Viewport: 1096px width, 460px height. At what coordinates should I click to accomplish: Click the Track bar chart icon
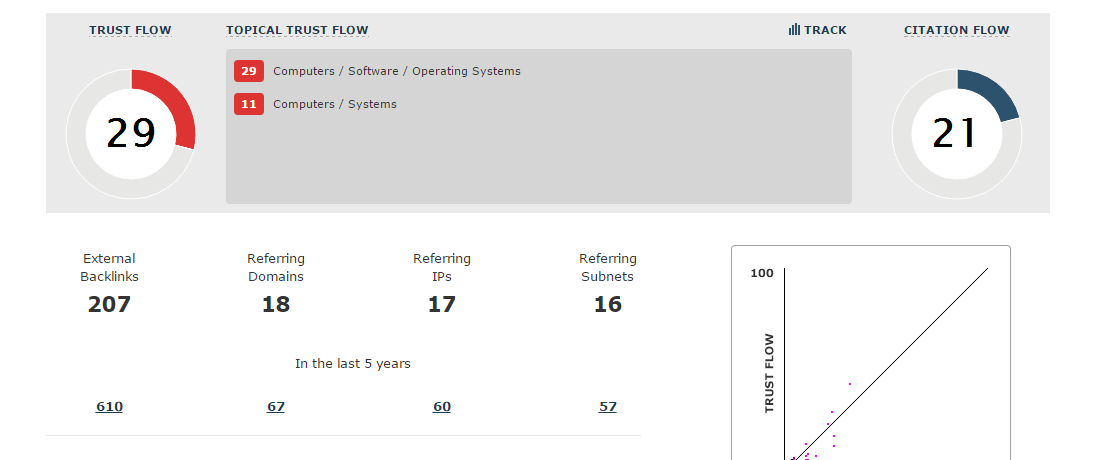(x=794, y=30)
